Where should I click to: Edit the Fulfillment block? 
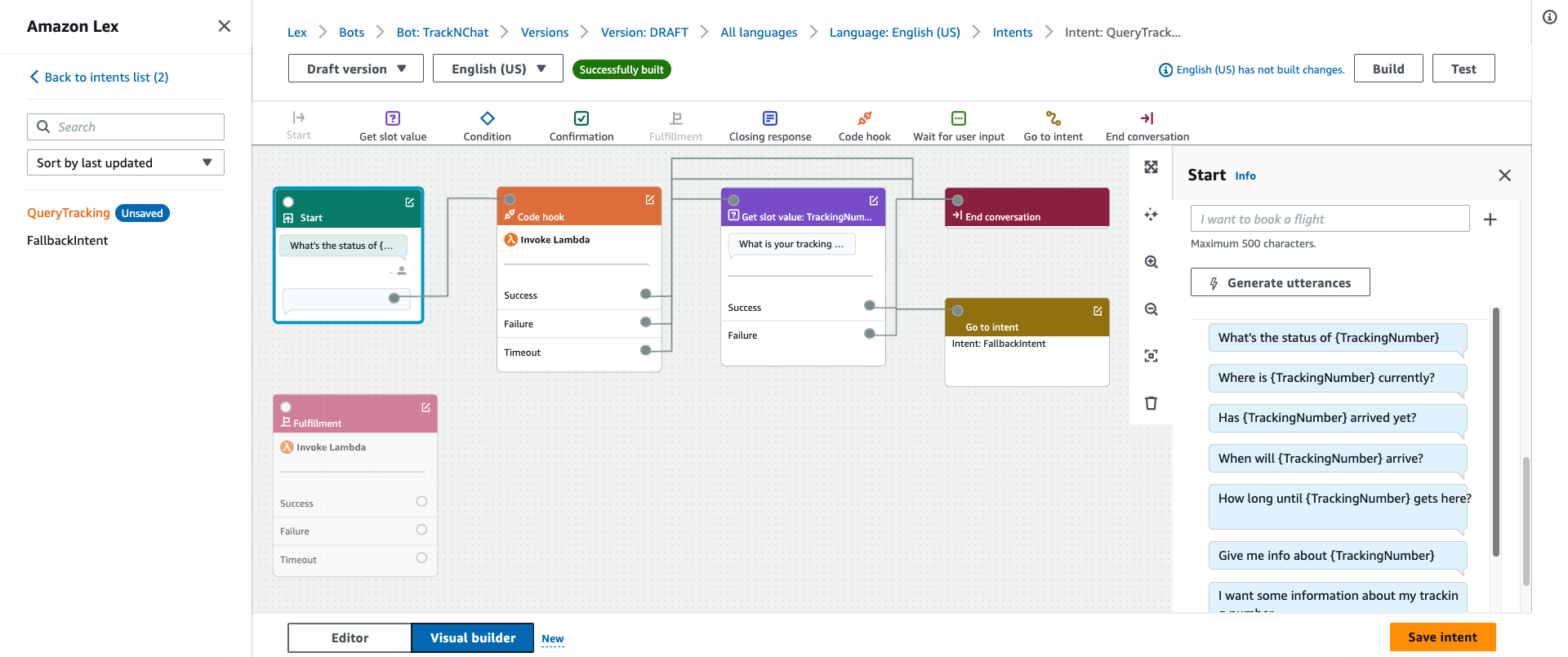[x=425, y=407]
